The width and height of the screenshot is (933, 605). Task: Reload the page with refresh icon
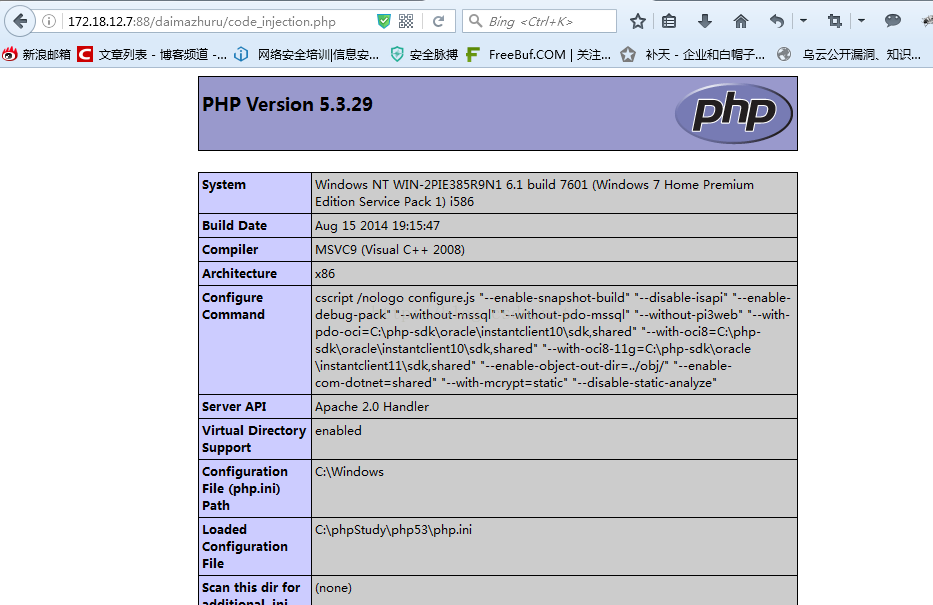439,21
